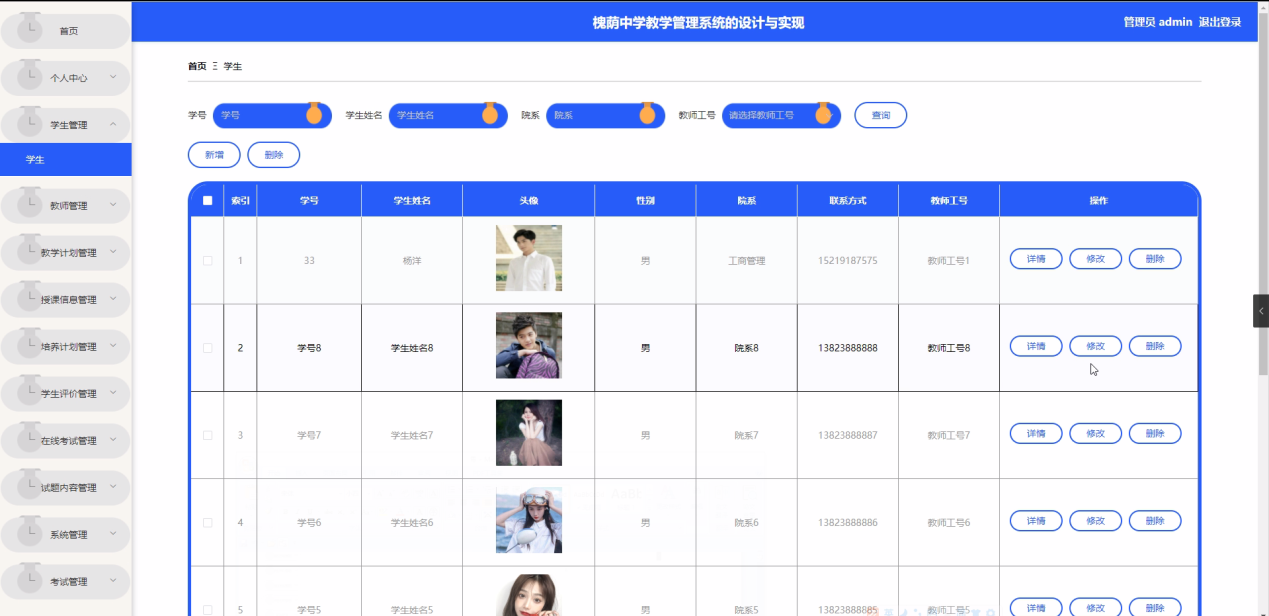Expand the 教学计划管理 menu chevron
This screenshot has width=1269, height=616.
(x=113, y=252)
